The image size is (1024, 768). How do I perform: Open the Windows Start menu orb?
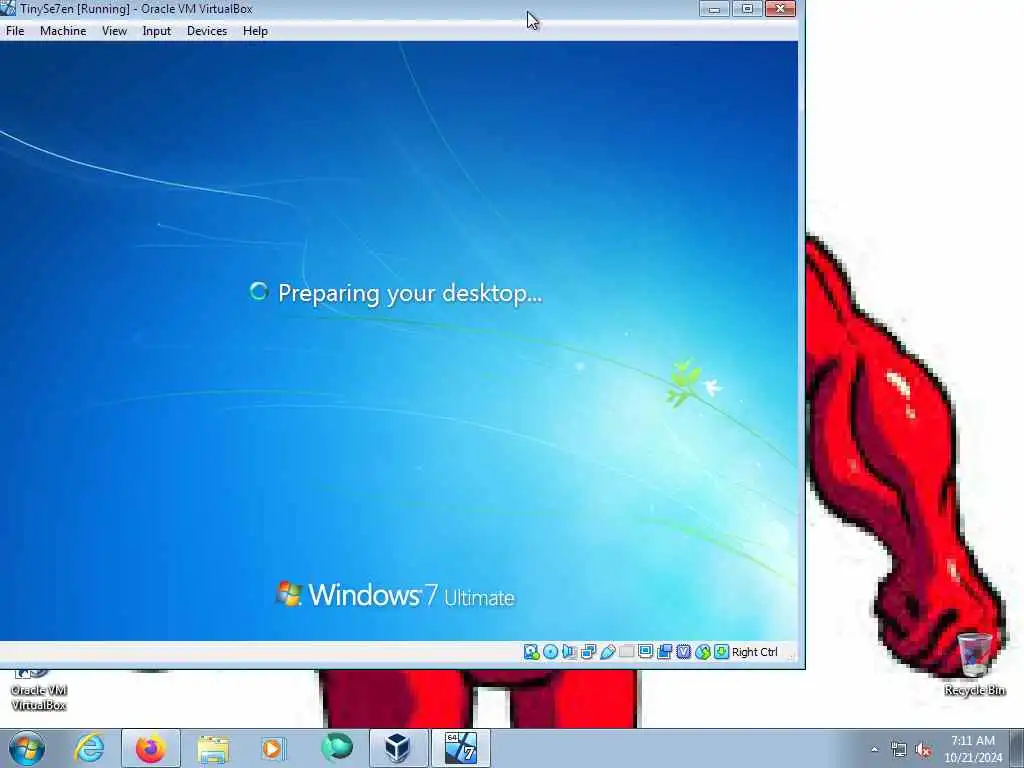click(x=27, y=748)
